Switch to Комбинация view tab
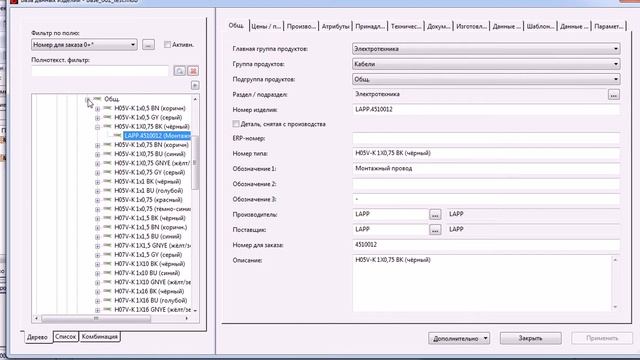 coord(100,337)
